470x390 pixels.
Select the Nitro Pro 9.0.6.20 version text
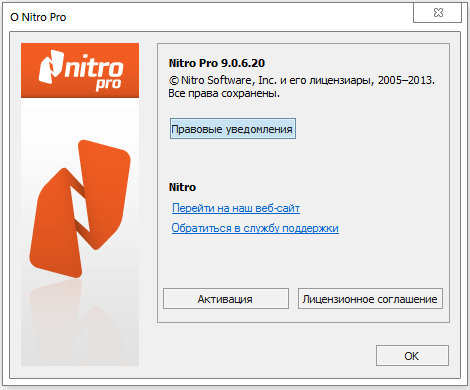(x=217, y=63)
